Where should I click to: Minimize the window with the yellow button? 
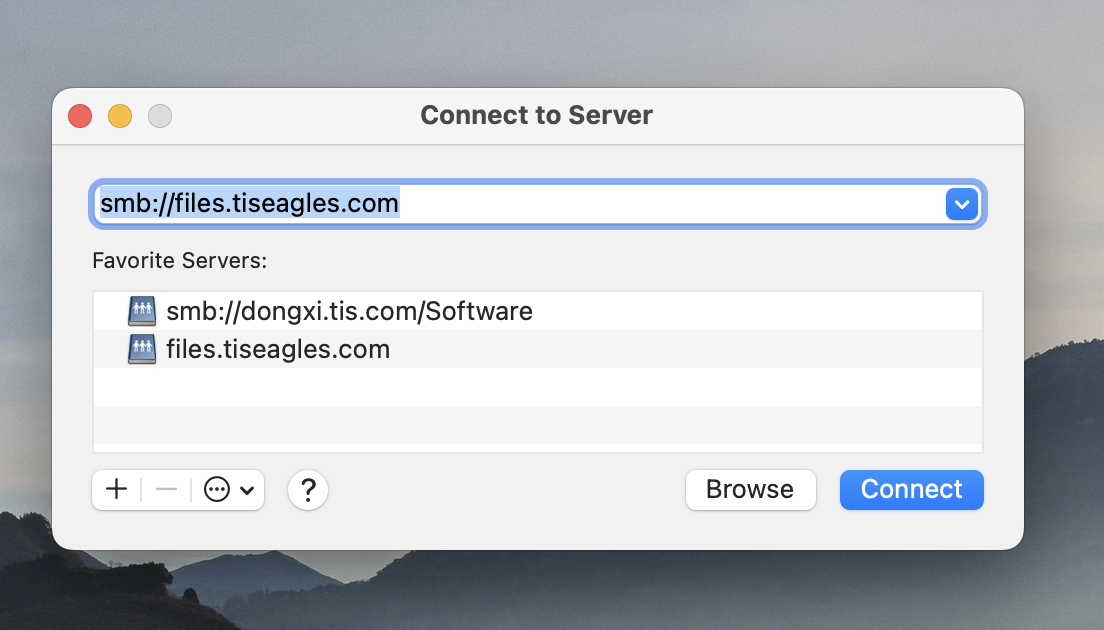point(120,116)
